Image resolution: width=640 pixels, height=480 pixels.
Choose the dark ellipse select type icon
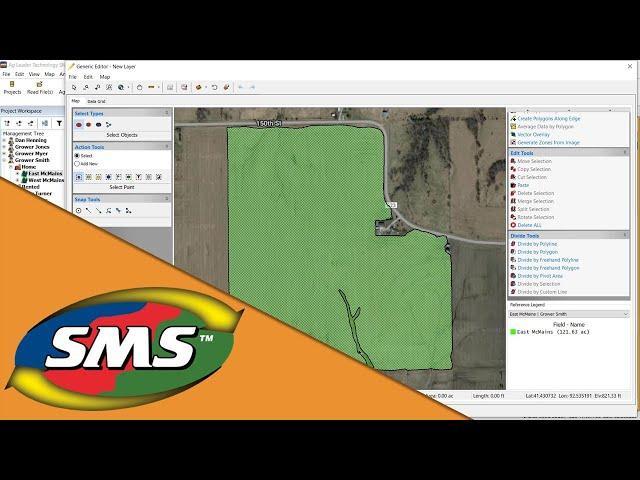click(98, 125)
